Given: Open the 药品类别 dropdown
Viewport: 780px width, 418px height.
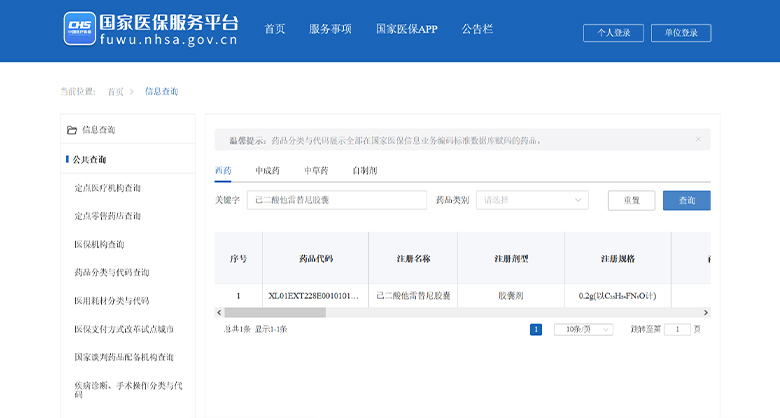Looking at the screenshot, I should click(x=532, y=200).
